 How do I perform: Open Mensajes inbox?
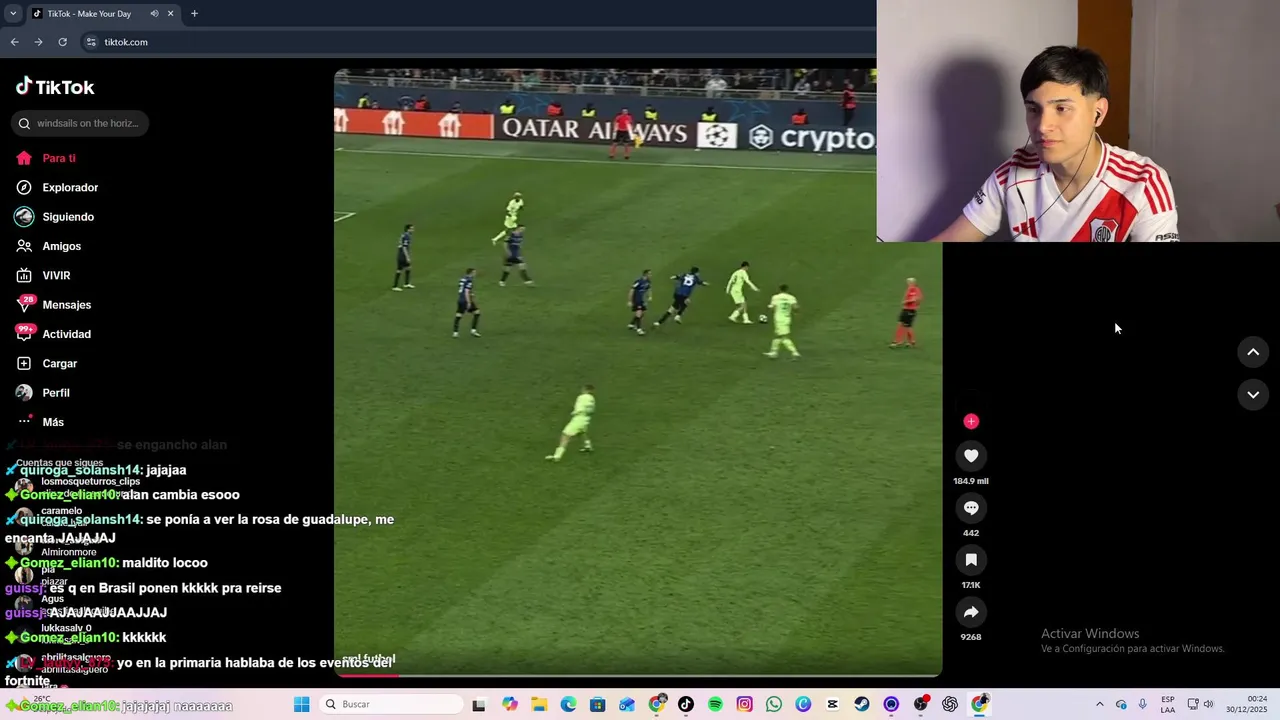point(54,305)
